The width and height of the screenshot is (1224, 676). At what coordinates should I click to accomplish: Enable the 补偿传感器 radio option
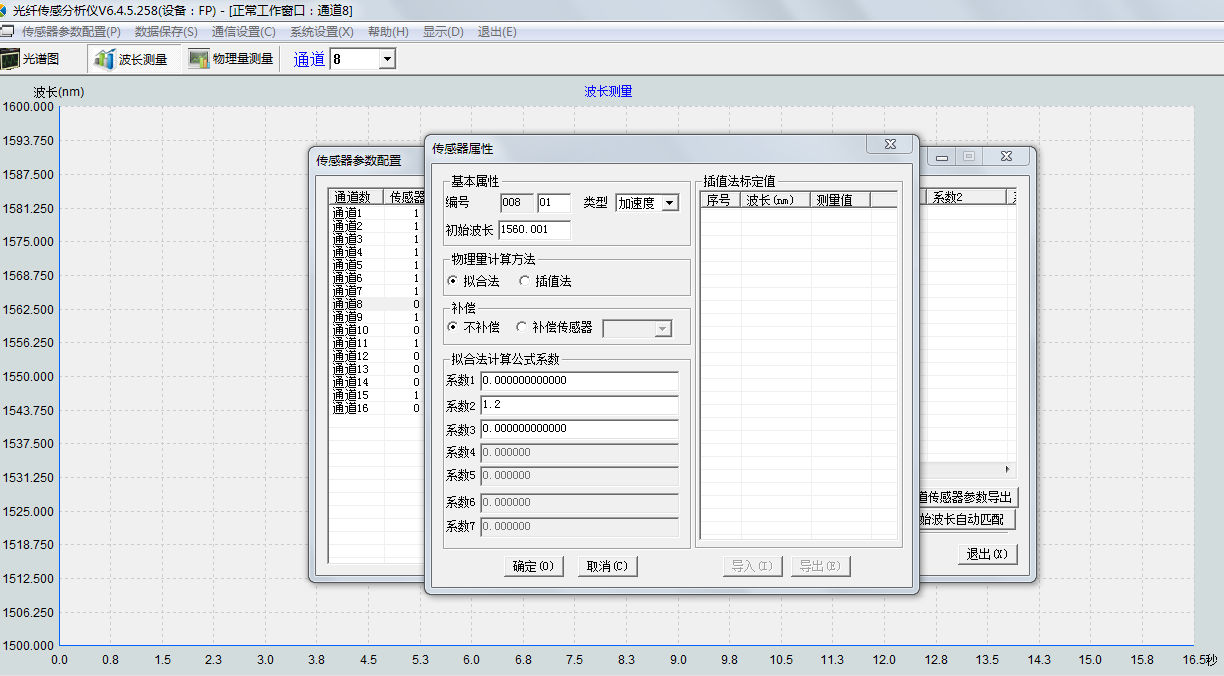coord(521,327)
